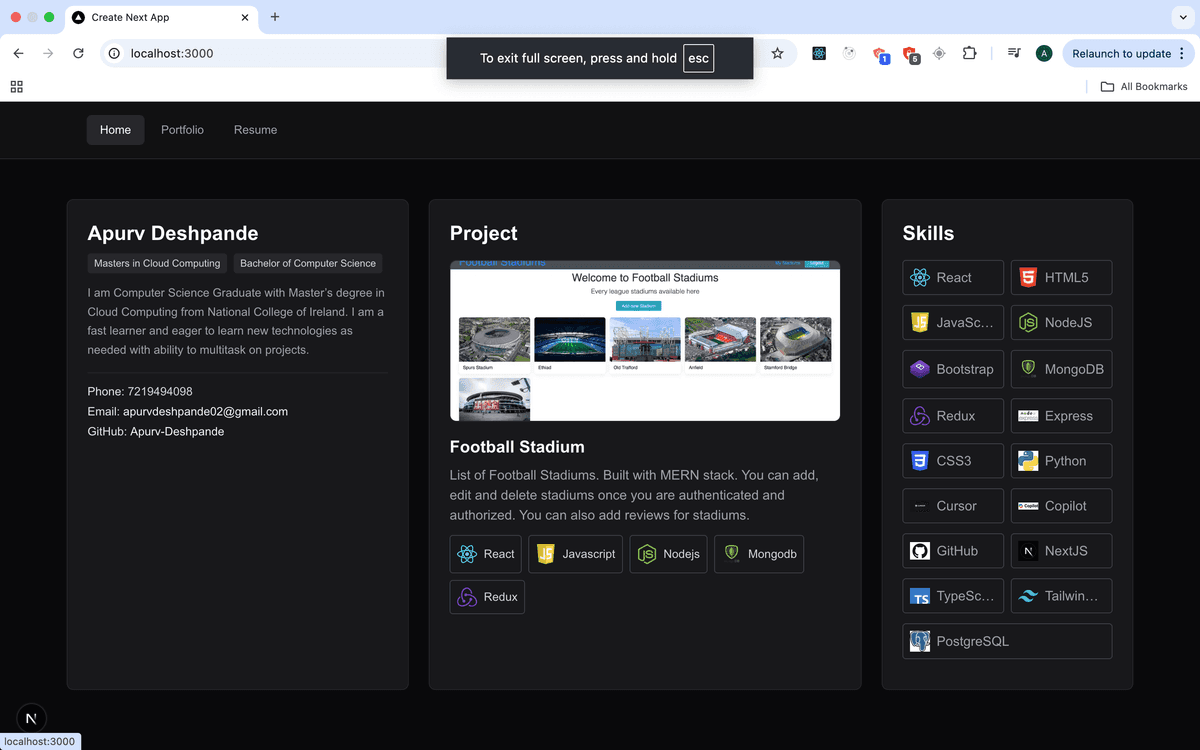
Task: Open the media control icon in toolbar
Action: (x=1014, y=53)
